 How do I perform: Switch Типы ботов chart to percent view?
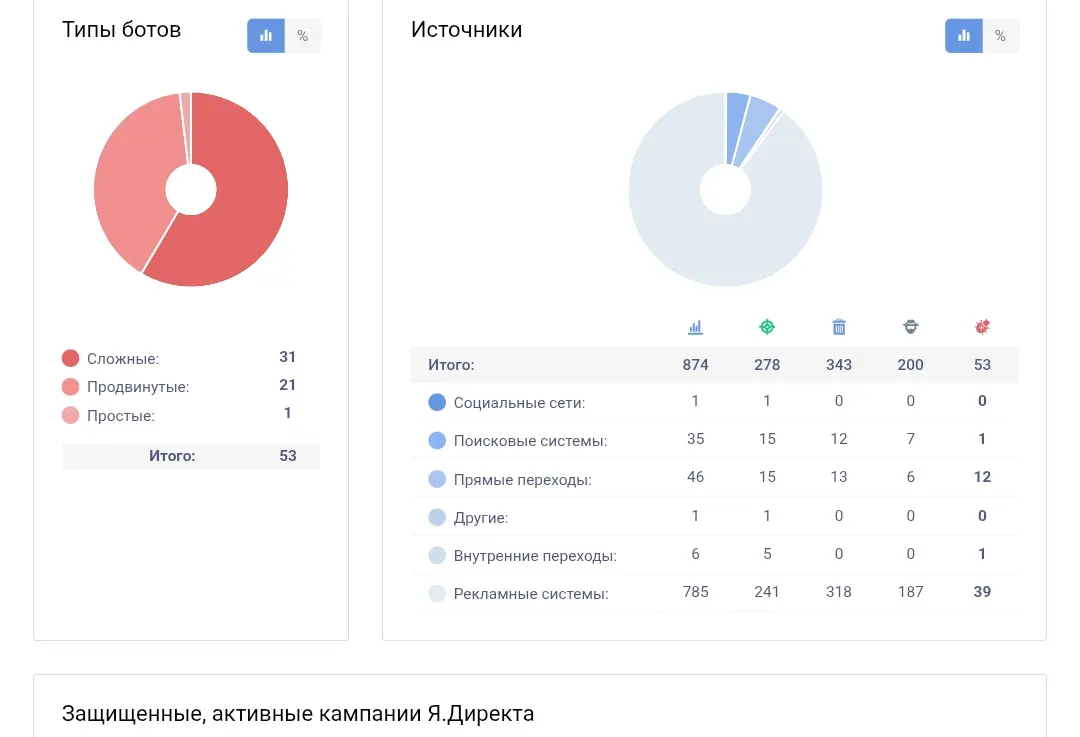click(302, 36)
